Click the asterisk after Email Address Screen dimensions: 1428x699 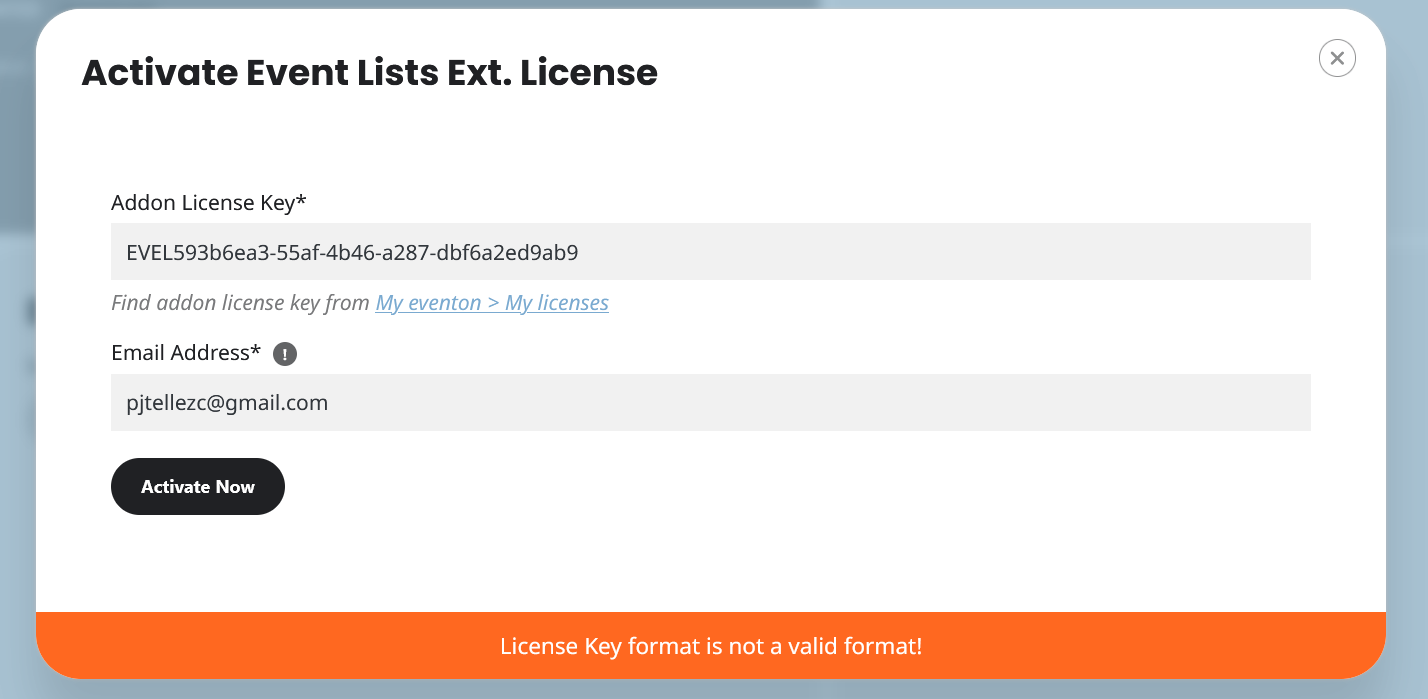[x=256, y=351]
